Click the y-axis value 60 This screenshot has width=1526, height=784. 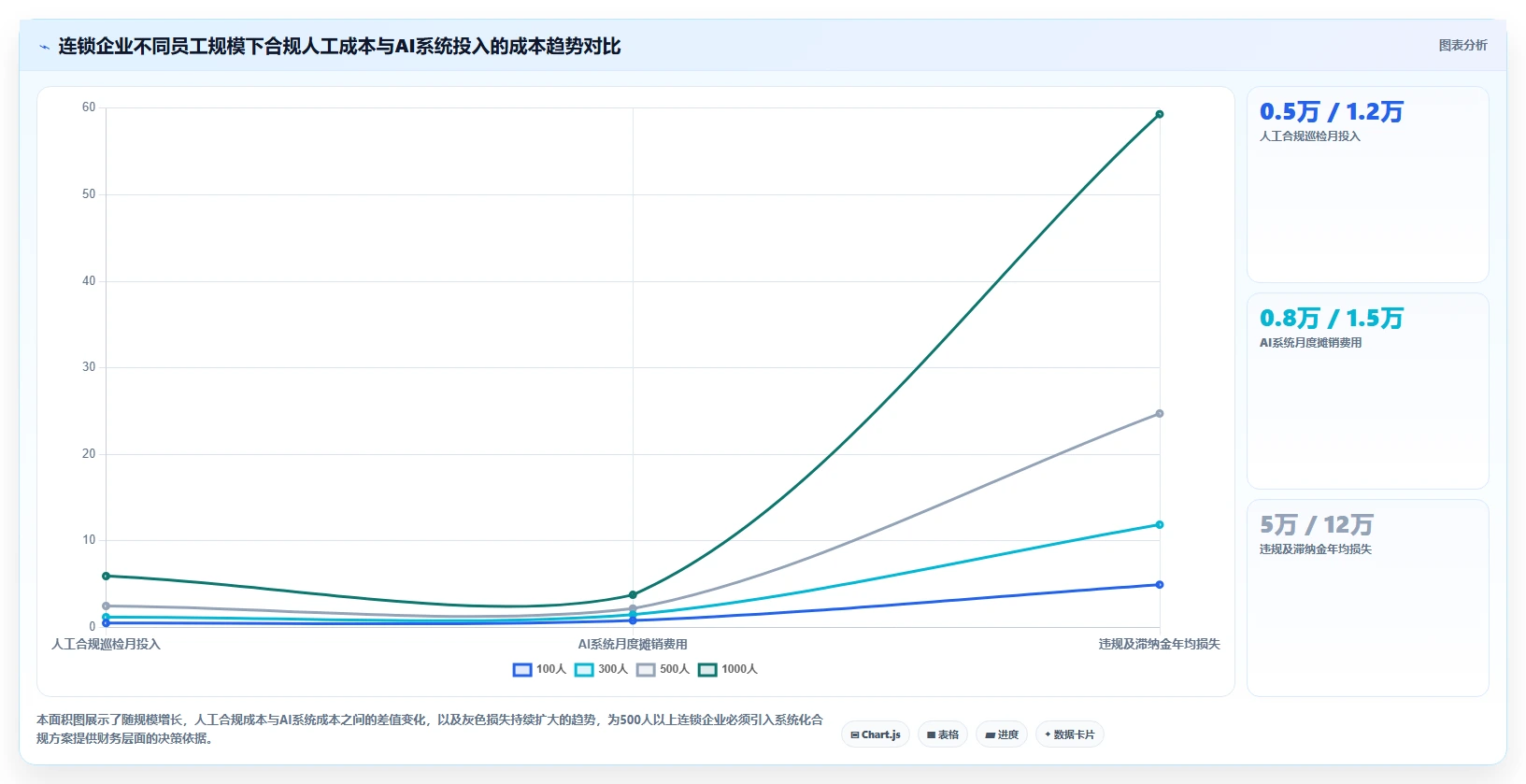pos(89,107)
